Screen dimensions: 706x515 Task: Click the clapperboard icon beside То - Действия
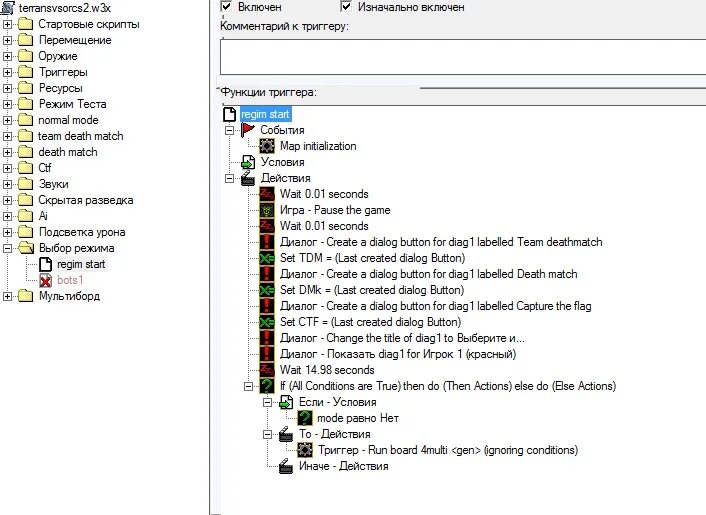286,434
